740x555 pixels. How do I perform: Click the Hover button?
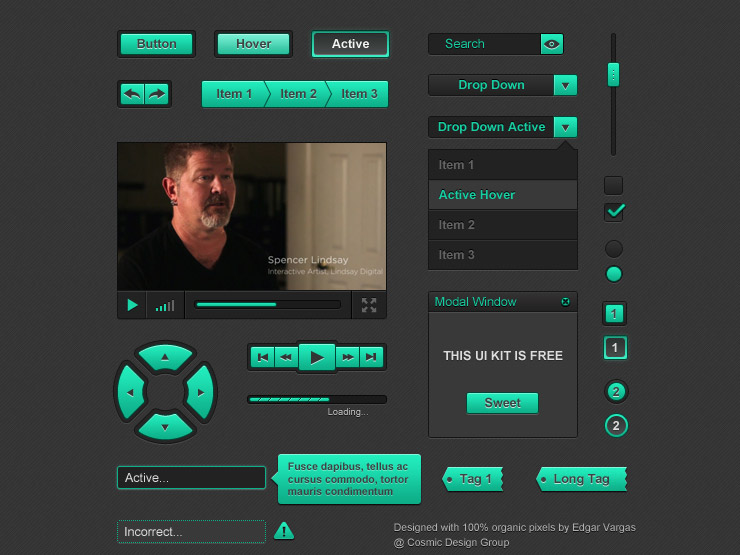pyautogui.click(x=253, y=44)
